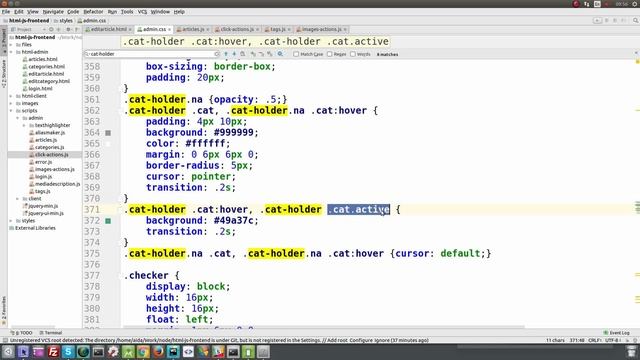Image resolution: width=640 pixels, height=360 pixels.
Task: Launch Google Chrome from the taskbar
Action: (143, 352)
